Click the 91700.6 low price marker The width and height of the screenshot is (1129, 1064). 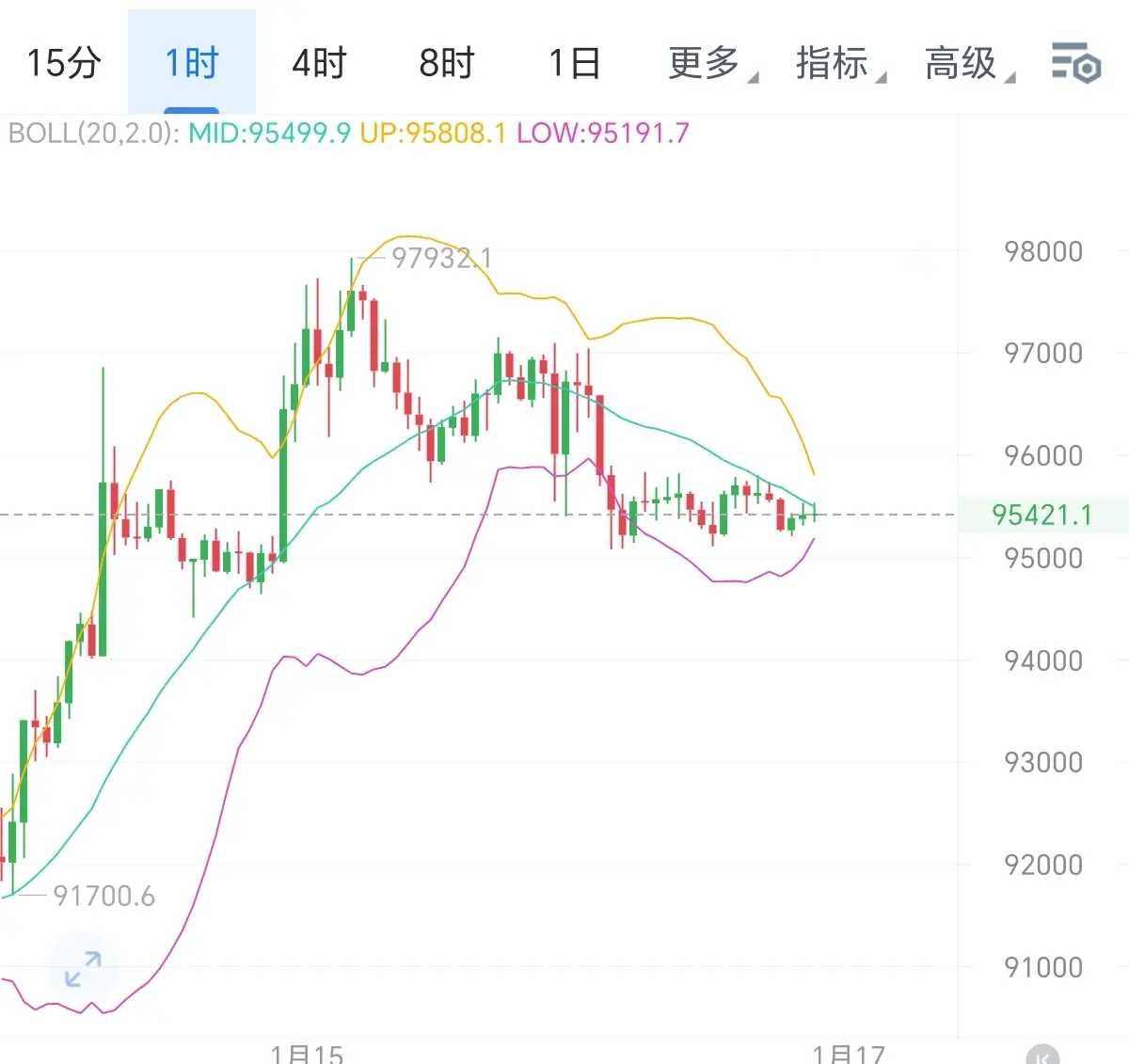tap(103, 896)
